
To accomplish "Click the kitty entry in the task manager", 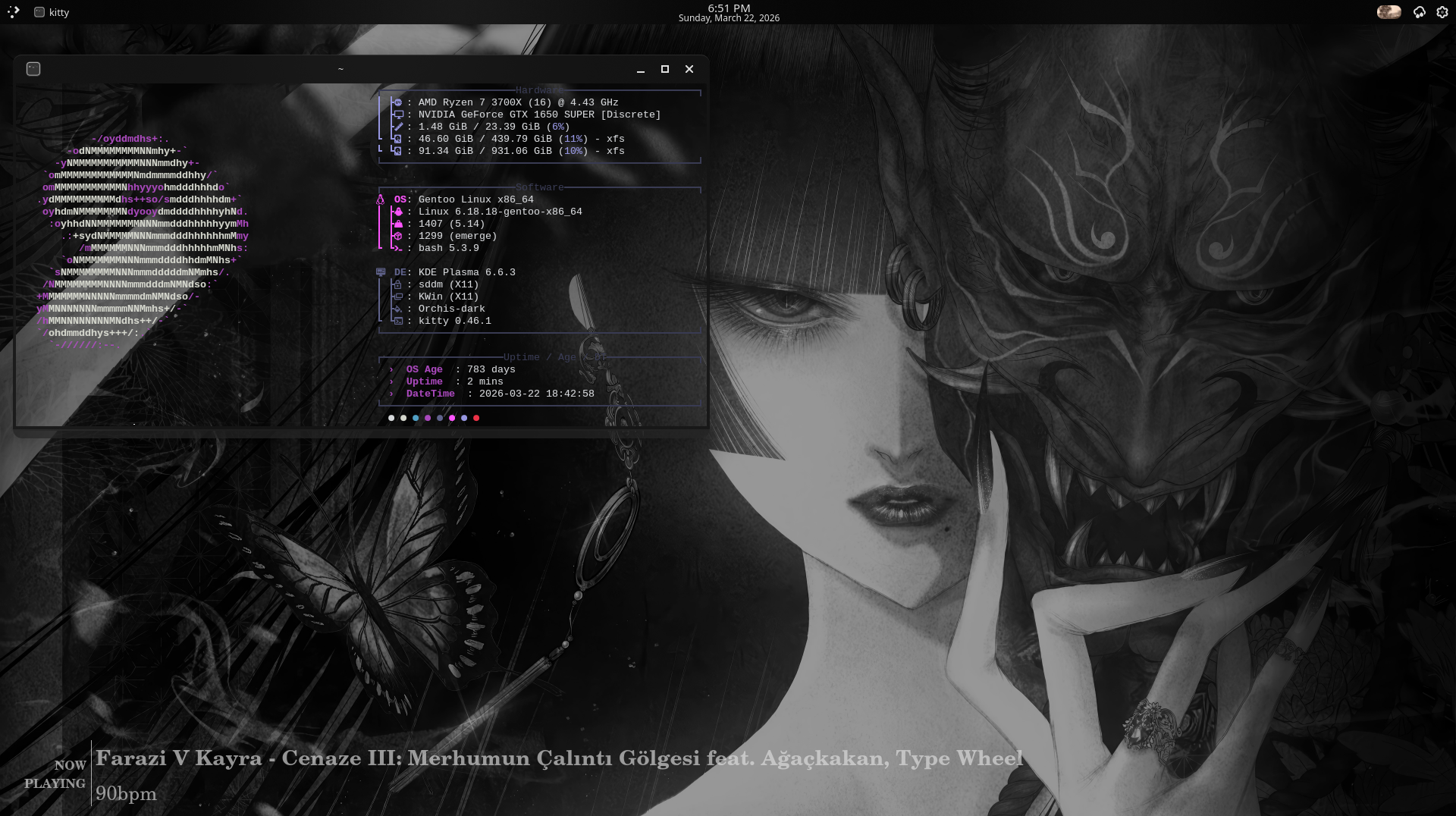I will click(x=52, y=12).
